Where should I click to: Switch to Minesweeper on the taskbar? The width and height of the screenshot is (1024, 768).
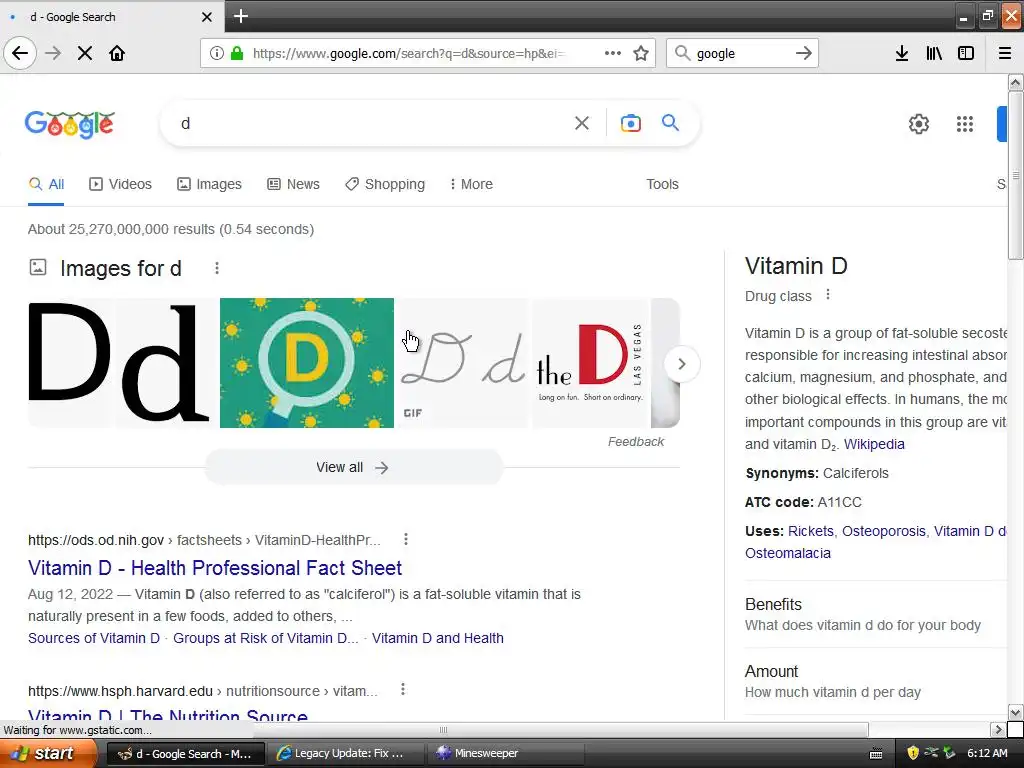[507, 754]
